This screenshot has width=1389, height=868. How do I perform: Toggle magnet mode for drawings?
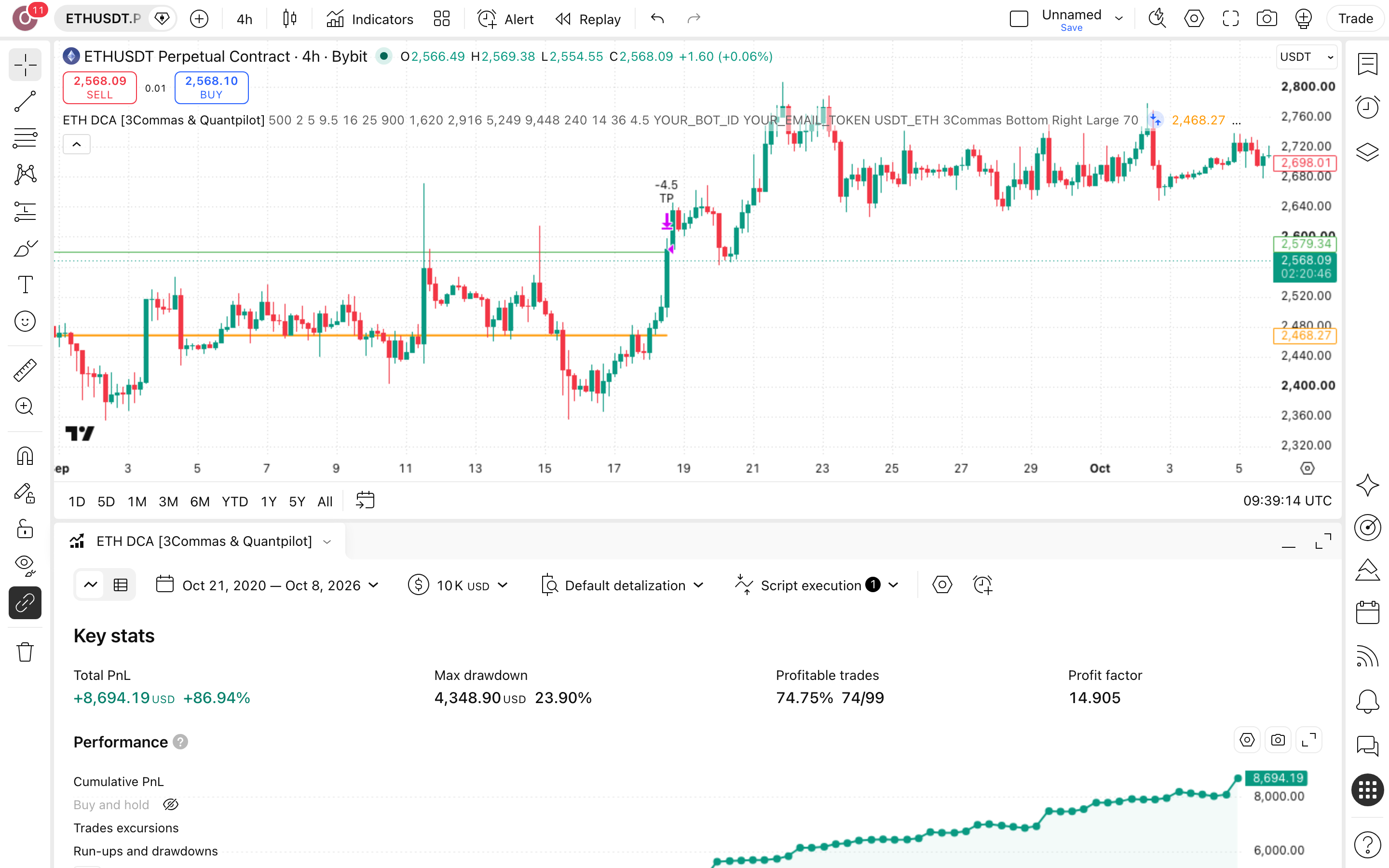(x=25, y=456)
